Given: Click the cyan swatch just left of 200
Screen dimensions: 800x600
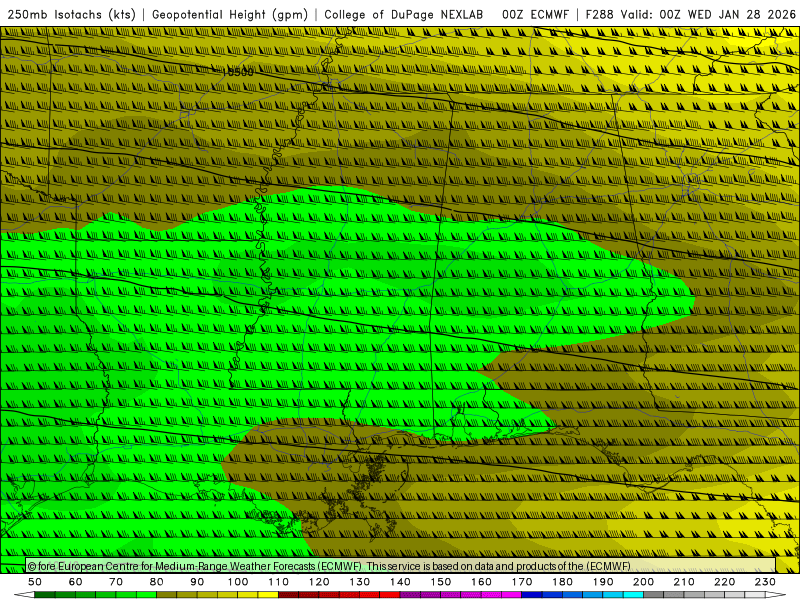Looking at the screenshot, I should click(633, 595).
